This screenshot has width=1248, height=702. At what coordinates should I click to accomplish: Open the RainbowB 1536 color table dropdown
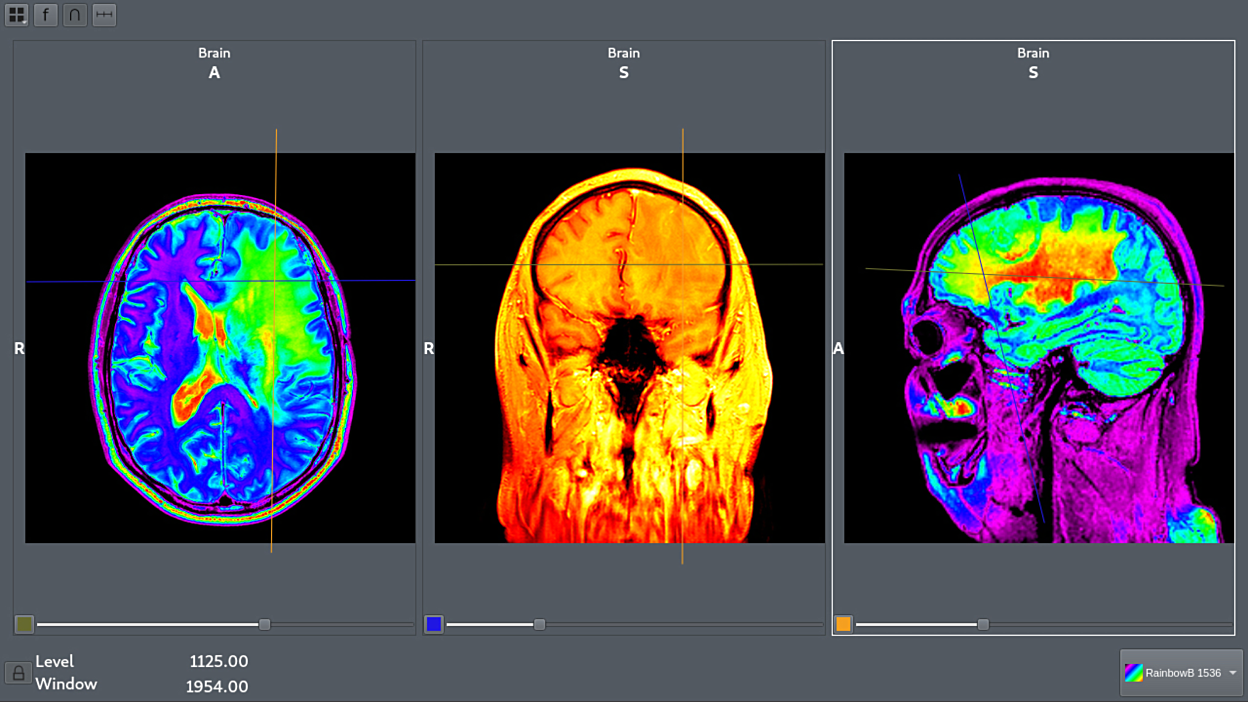[1181, 673]
